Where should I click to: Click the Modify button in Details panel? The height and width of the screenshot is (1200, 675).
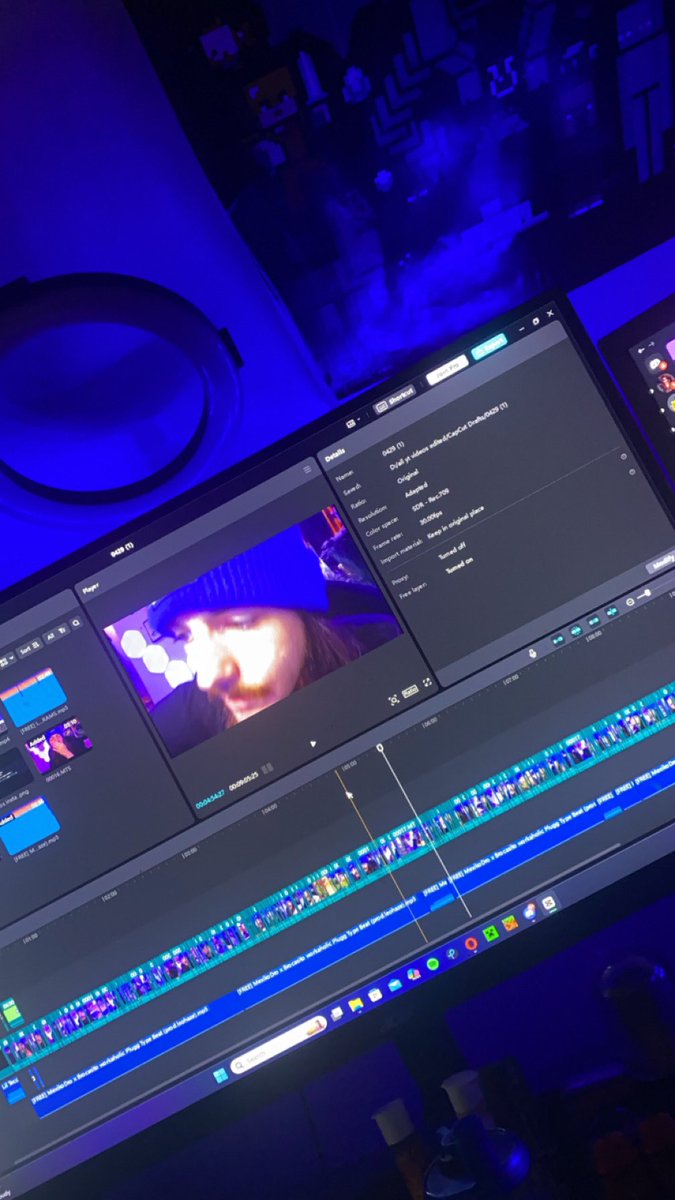pos(662,563)
